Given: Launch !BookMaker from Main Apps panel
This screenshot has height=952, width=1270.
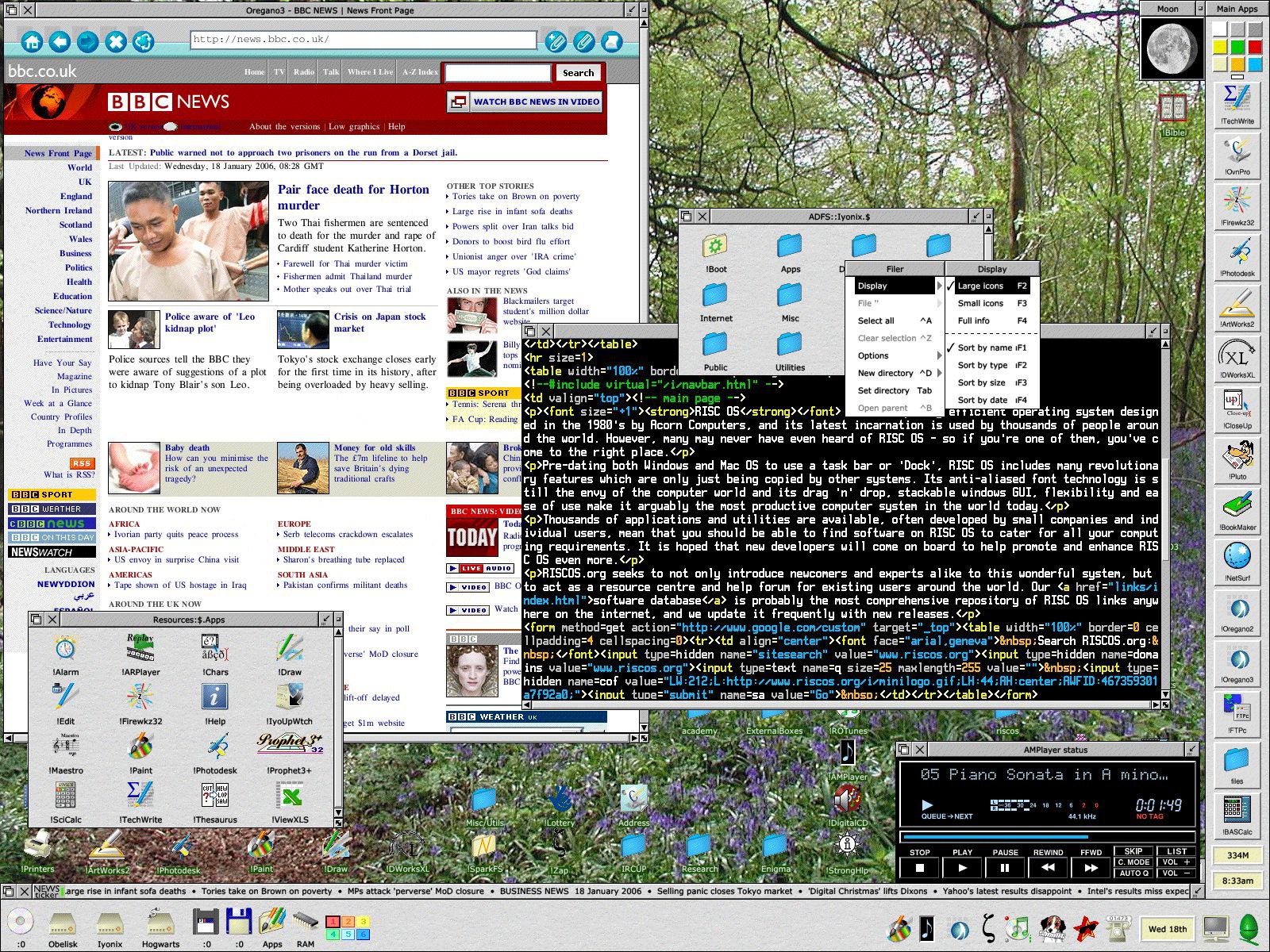Looking at the screenshot, I should pos(1237,511).
